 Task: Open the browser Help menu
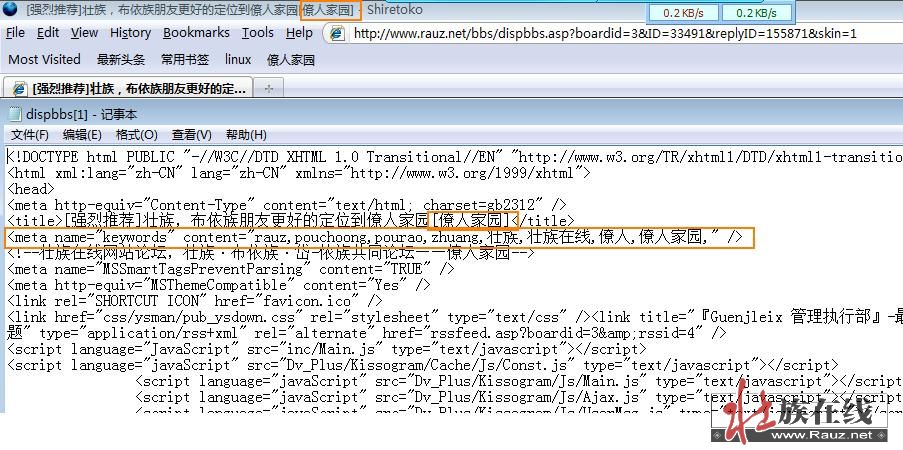click(299, 33)
